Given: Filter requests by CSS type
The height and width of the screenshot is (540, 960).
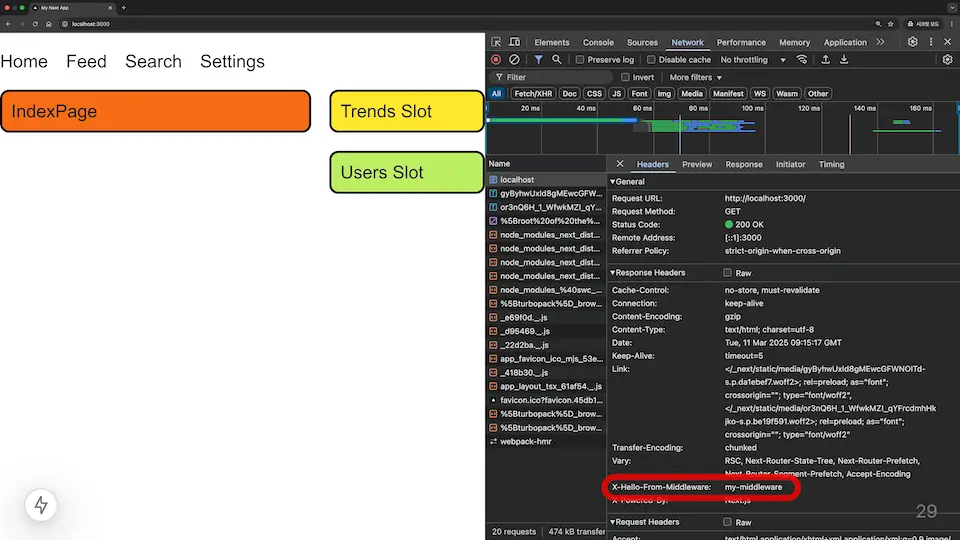Looking at the screenshot, I should [x=594, y=94].
